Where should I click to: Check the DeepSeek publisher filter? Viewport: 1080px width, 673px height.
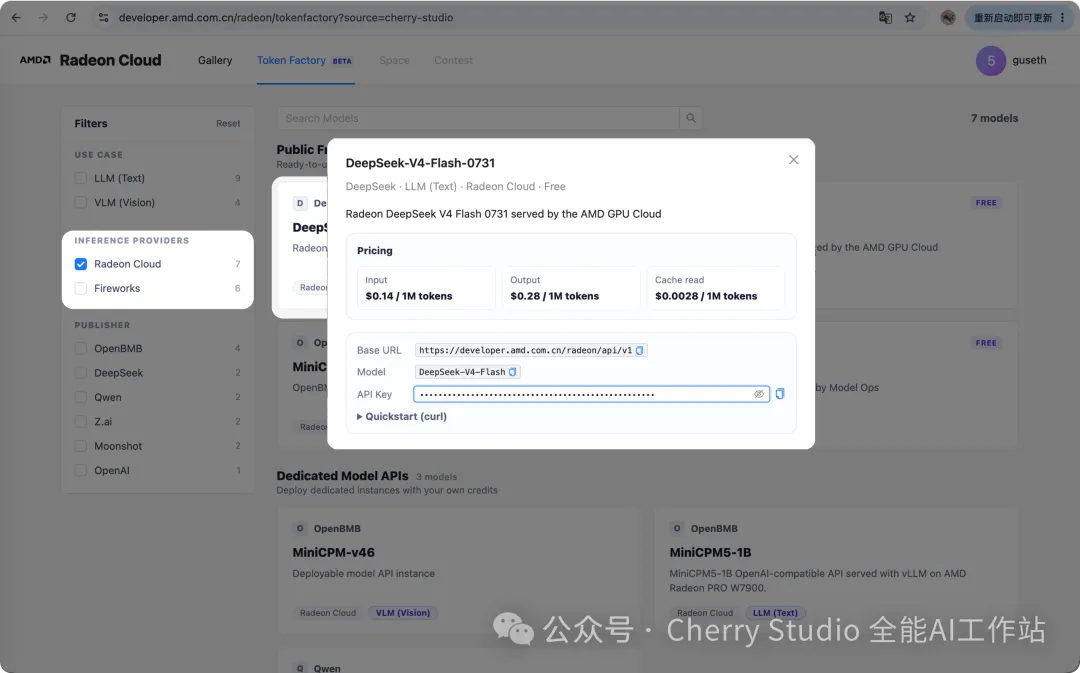(81, 373)
